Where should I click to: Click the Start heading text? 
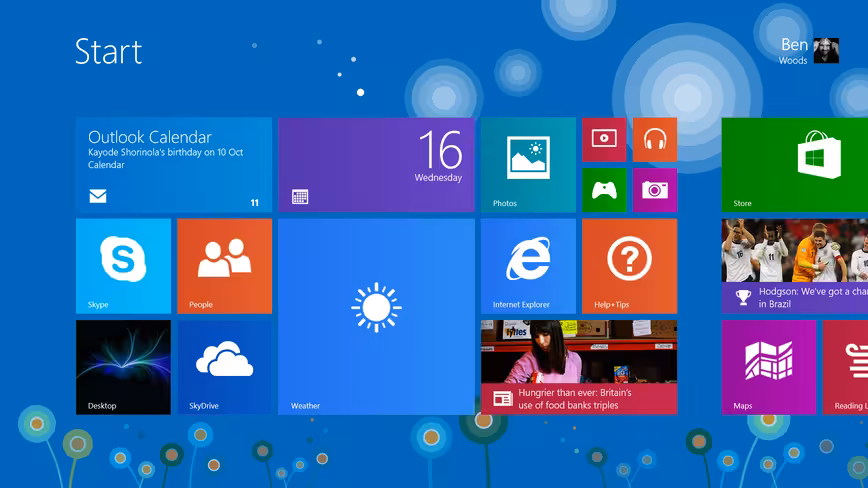[108, 51]
